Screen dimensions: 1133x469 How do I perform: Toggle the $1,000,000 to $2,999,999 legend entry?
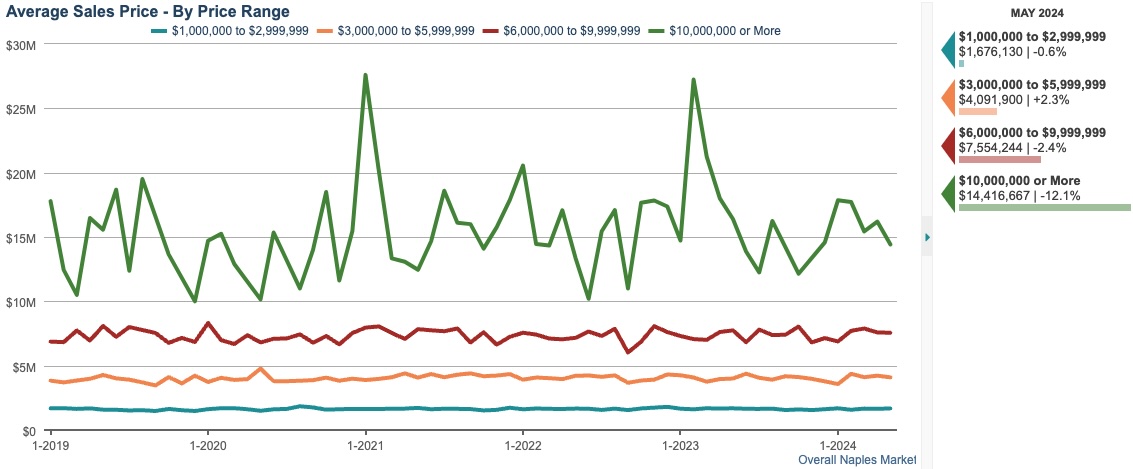pos(230,30)
